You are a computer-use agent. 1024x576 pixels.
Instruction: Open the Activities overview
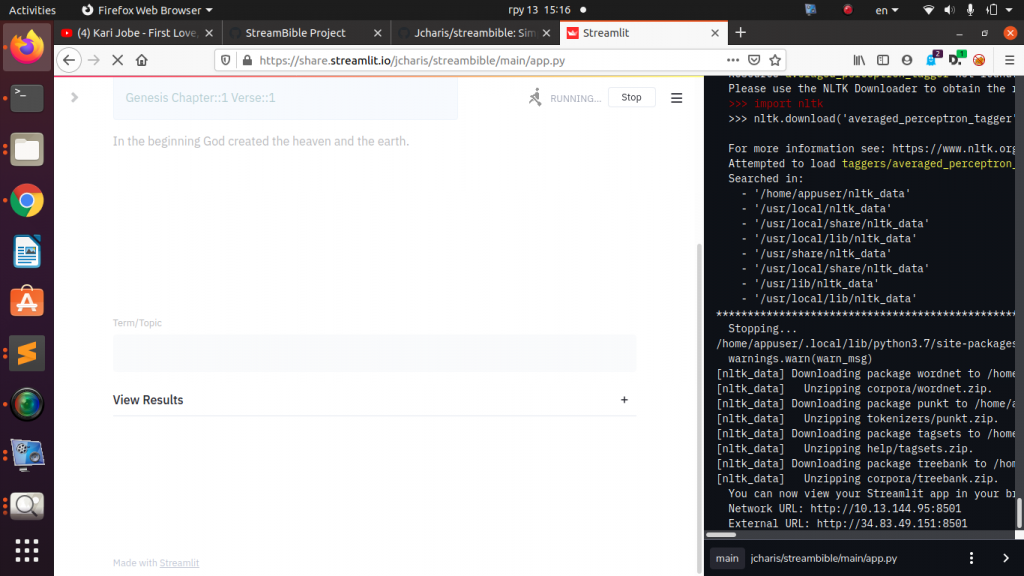pyautogui.click(x=32, y=10)
